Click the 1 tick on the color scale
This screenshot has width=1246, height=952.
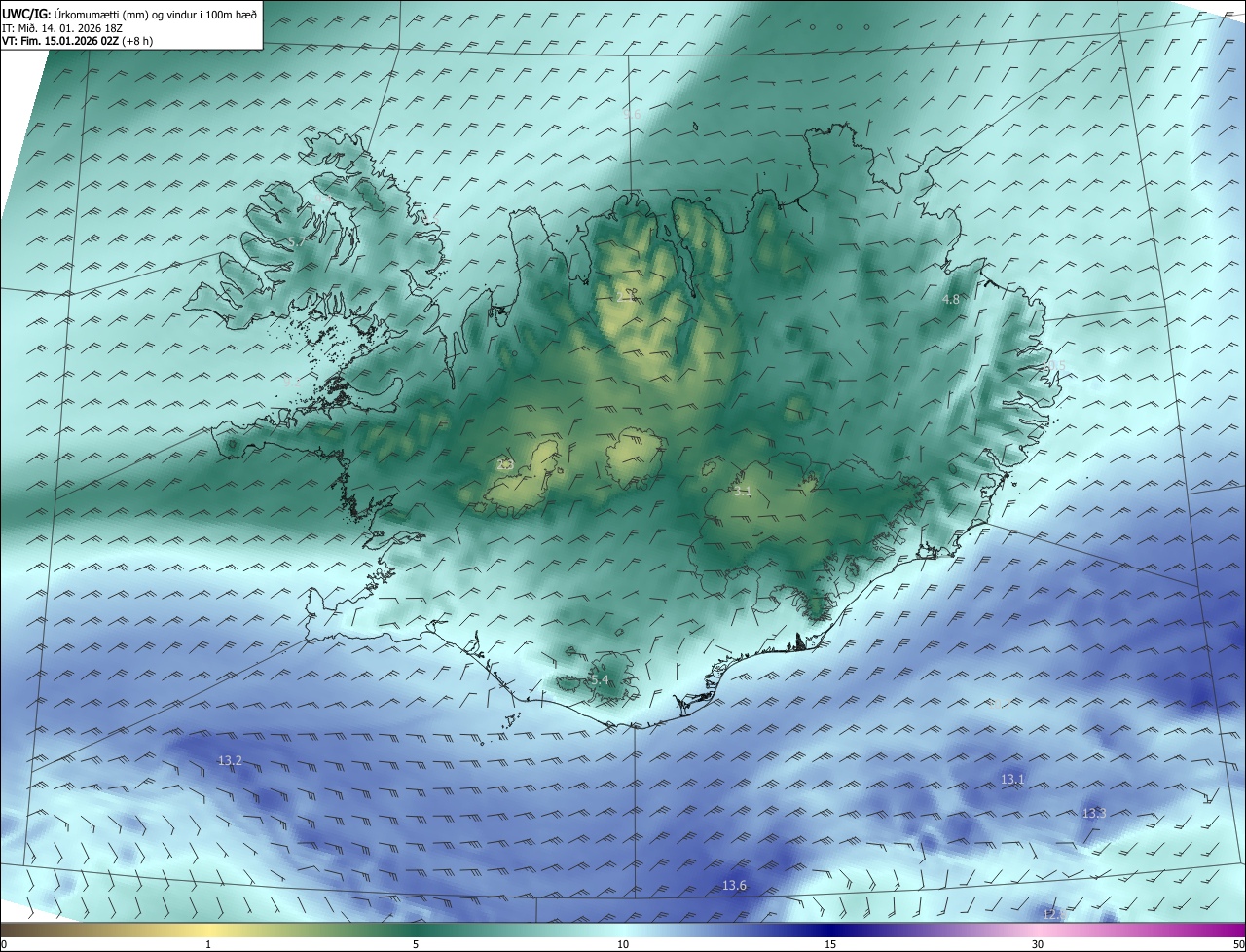(x=208, y=944)
